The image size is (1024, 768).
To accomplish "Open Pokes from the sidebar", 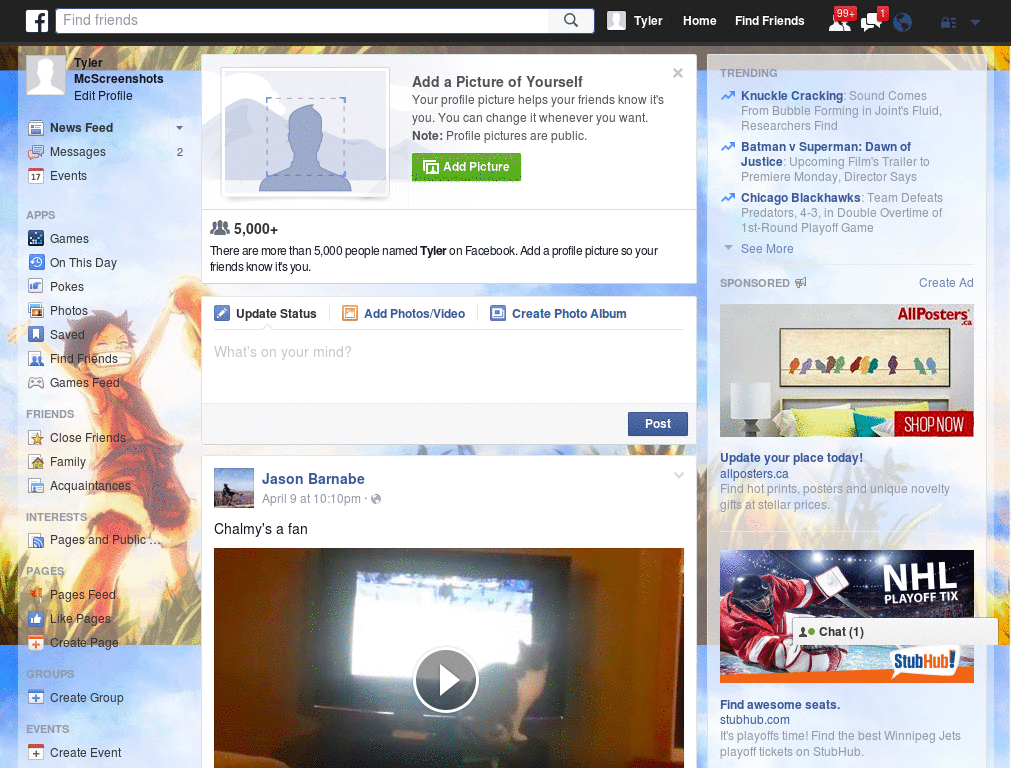I will tap(67, 287).
